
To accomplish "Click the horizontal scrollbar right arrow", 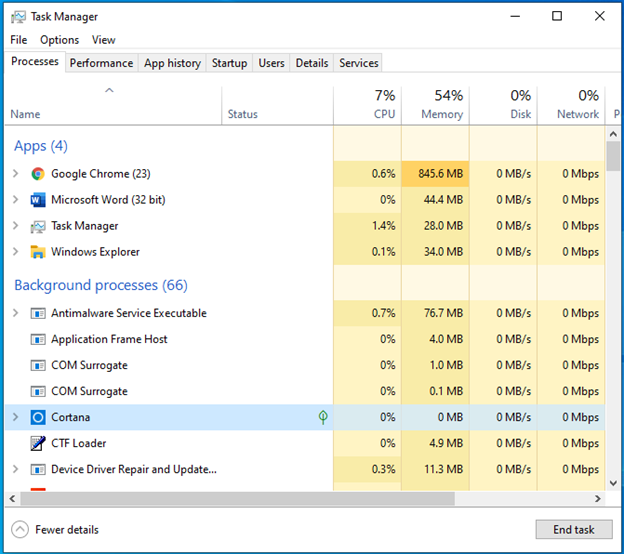I will tap(598, 498).
